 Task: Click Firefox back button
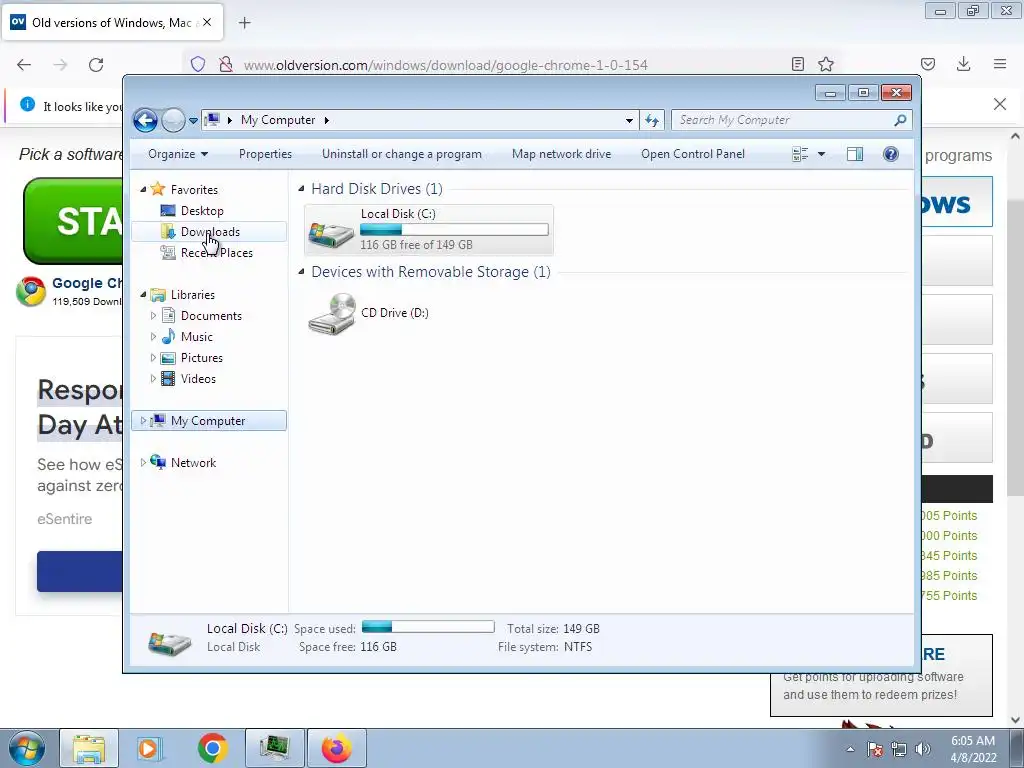(x=24, y=65)
